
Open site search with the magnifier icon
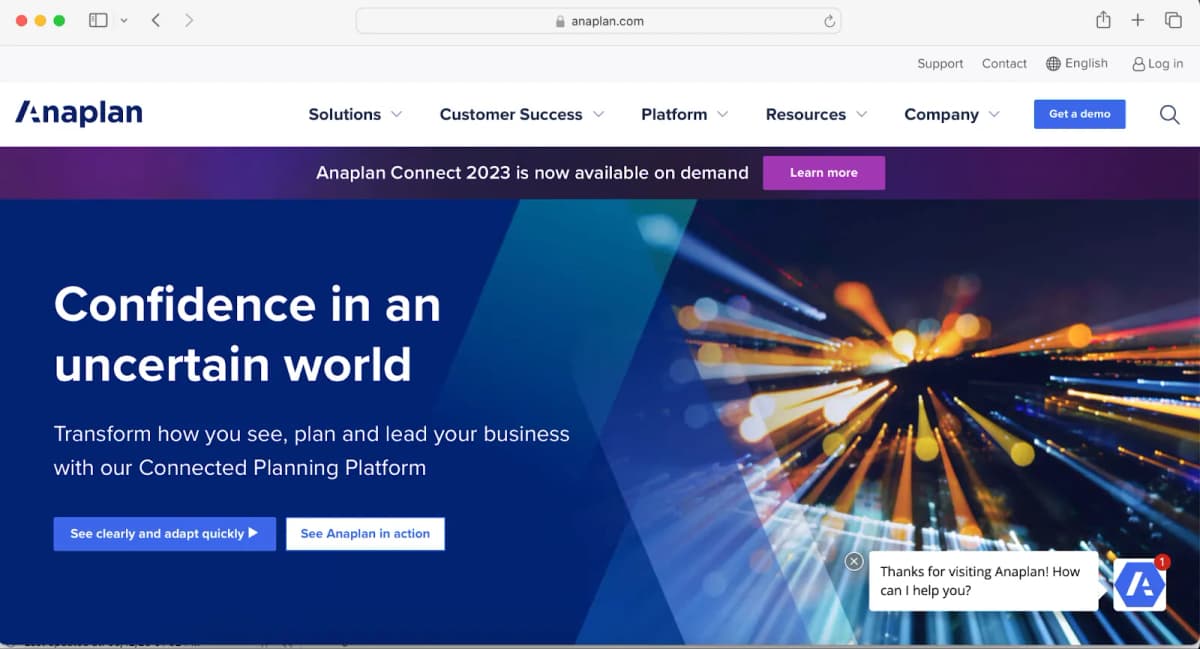click(x=1169, y=114)
